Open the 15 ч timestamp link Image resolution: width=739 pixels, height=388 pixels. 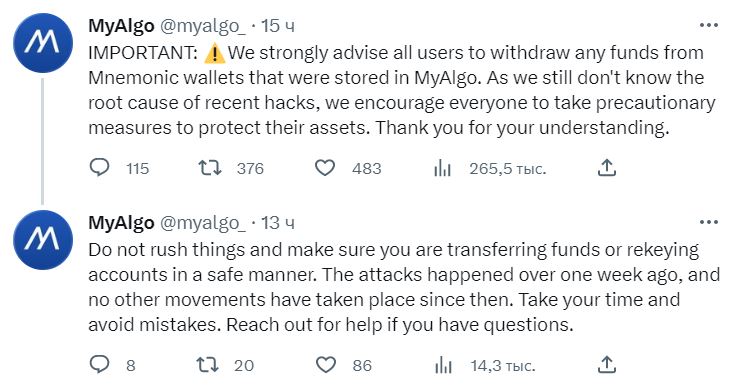click(x=278, y=25)
